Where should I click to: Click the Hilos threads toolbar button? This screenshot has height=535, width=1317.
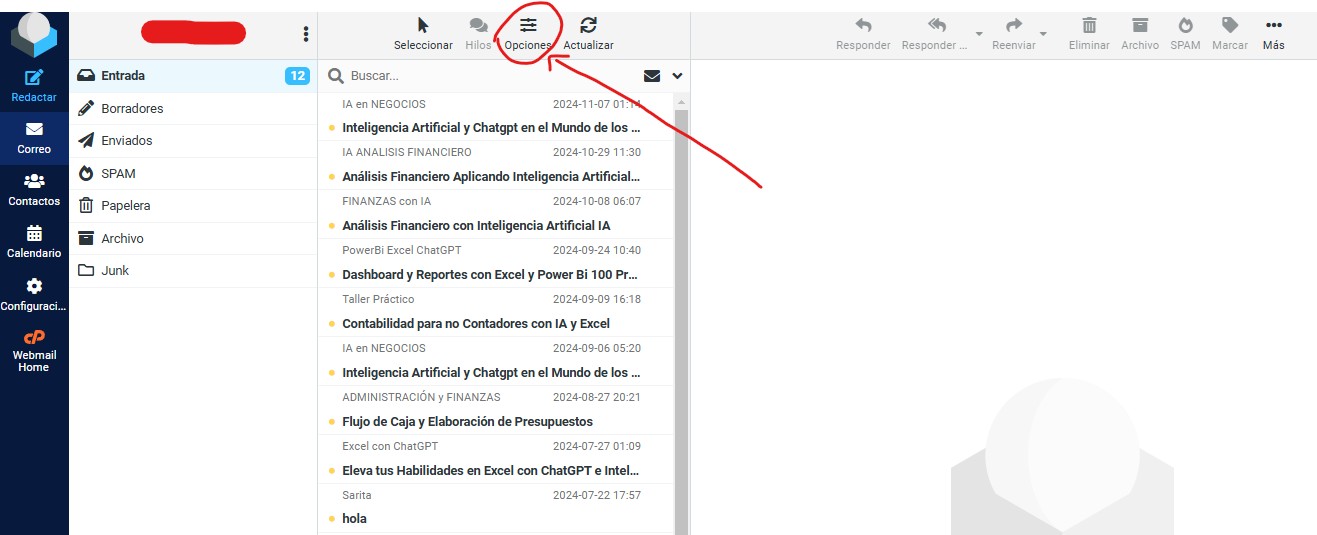478,34
